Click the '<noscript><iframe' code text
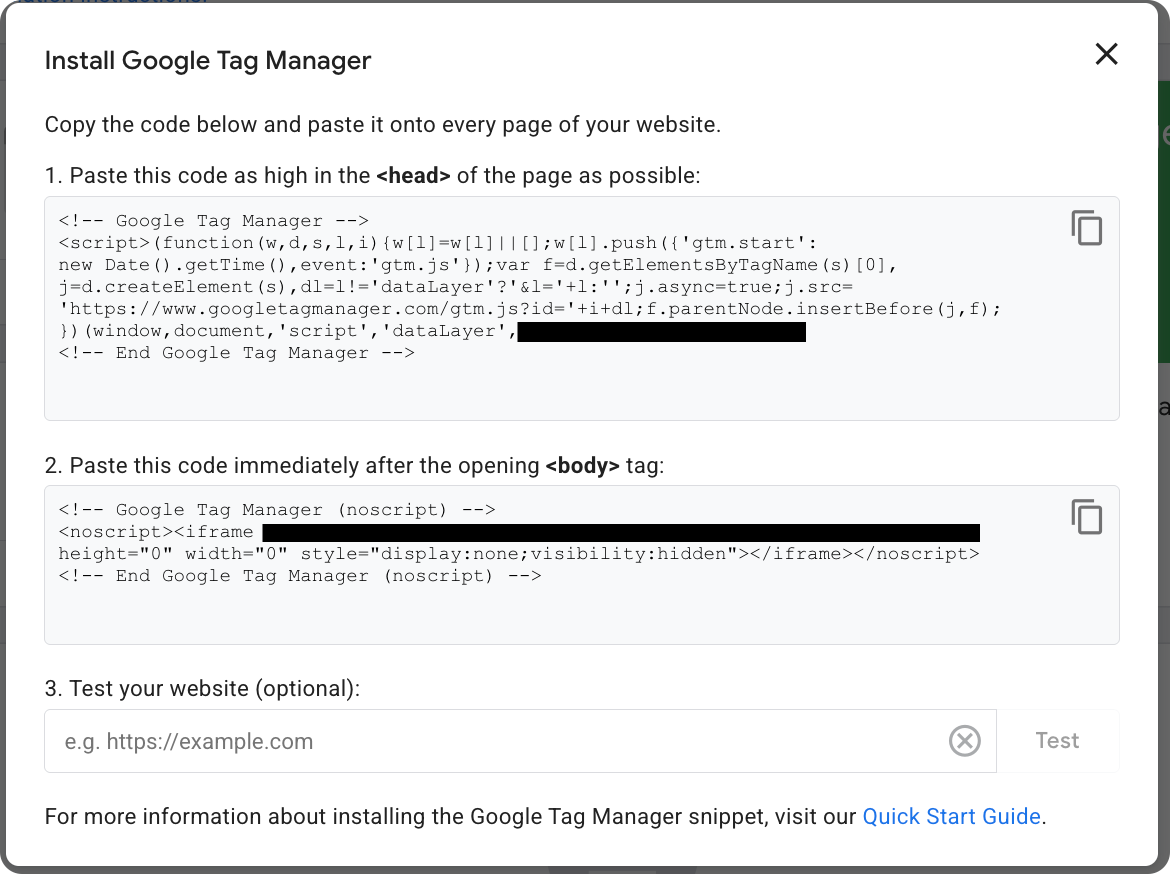The width and height of the screenshot is (1170, 874). (x=156, y=532)
